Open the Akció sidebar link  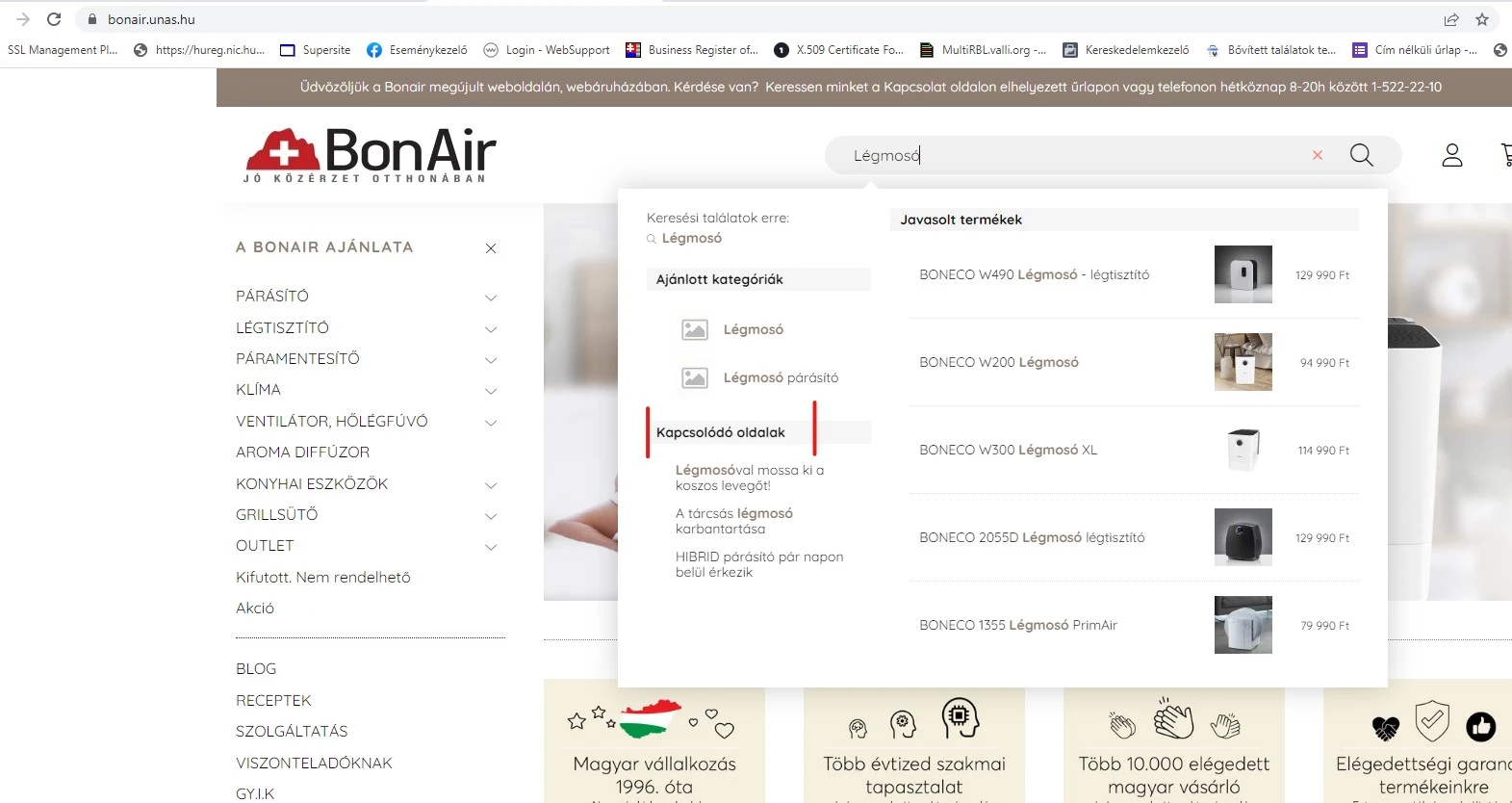point(255,608)
